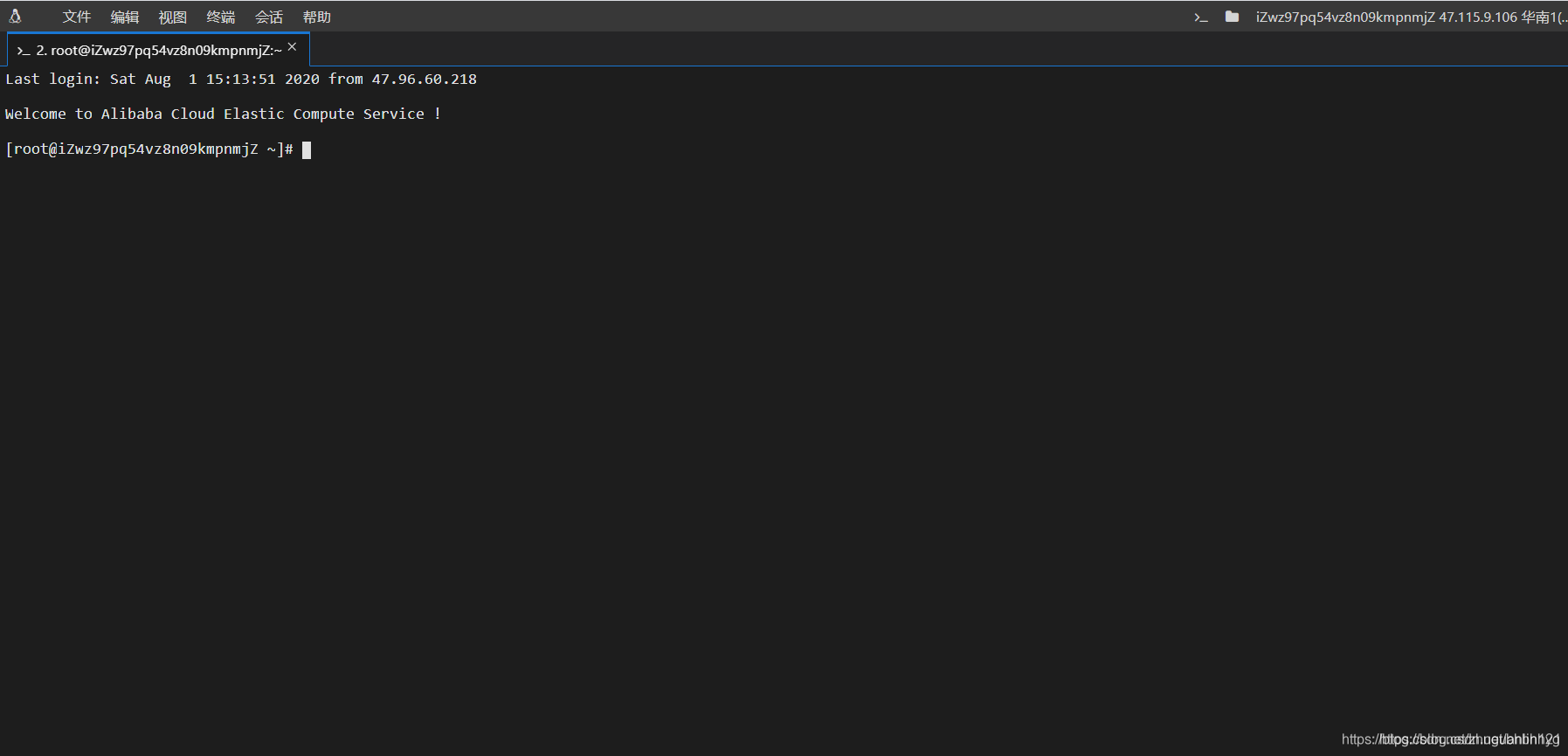Open the folder icon in top-right header
Image resolution: width=1568 pixels, height=756 pixels.
click(x=1232, y=17)
